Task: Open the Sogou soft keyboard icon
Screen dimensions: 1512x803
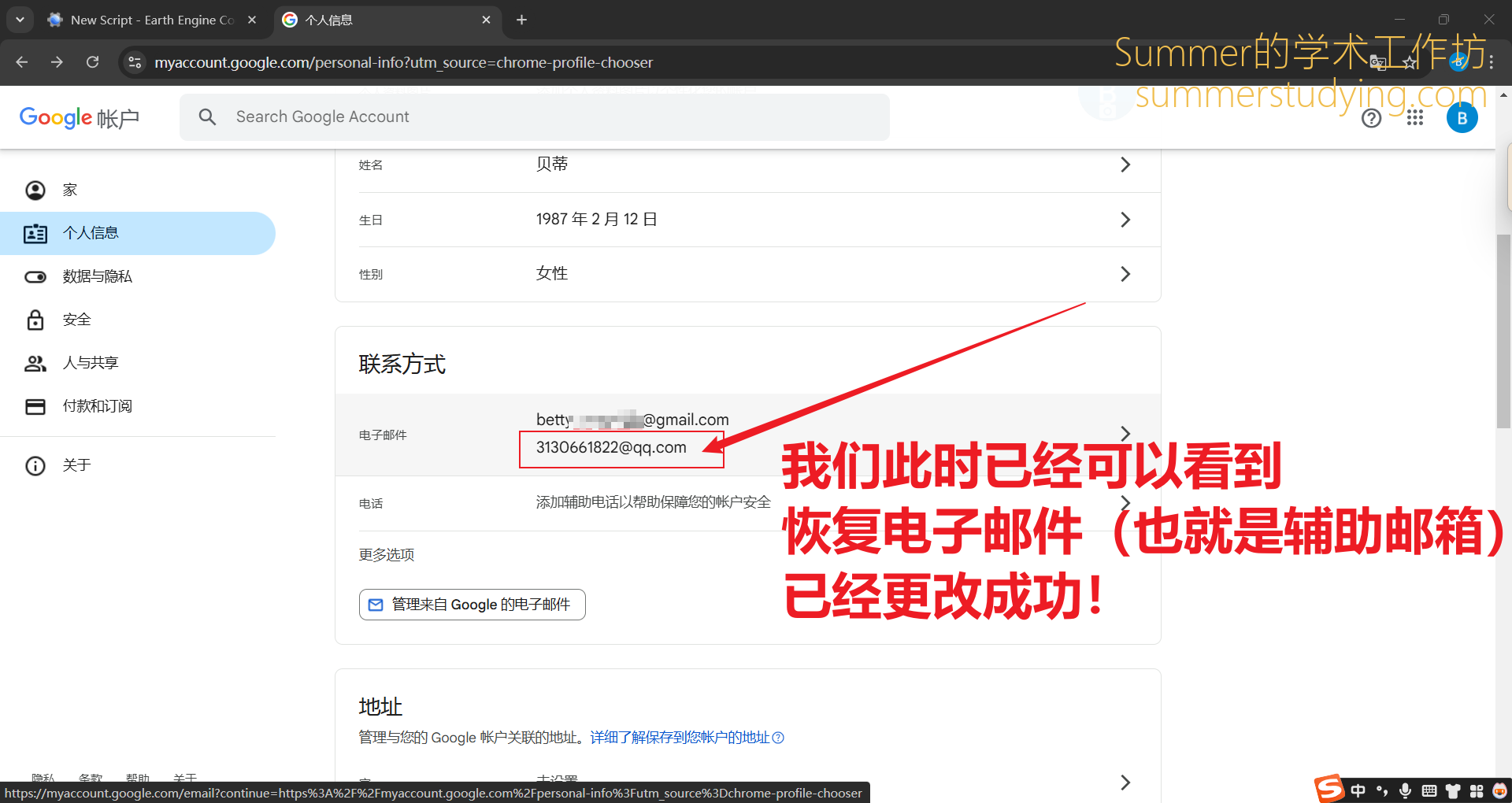Action: (x=1429, y=790)
